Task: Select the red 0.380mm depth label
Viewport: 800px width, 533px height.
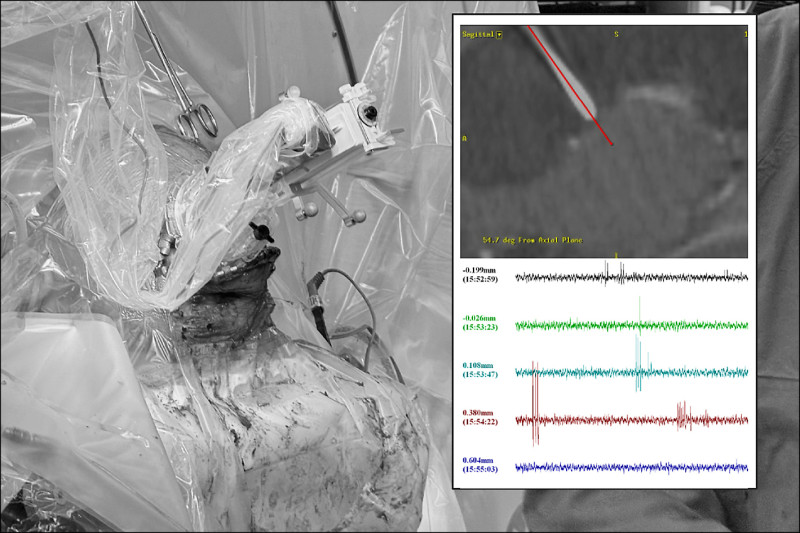Action: (484, 412)
